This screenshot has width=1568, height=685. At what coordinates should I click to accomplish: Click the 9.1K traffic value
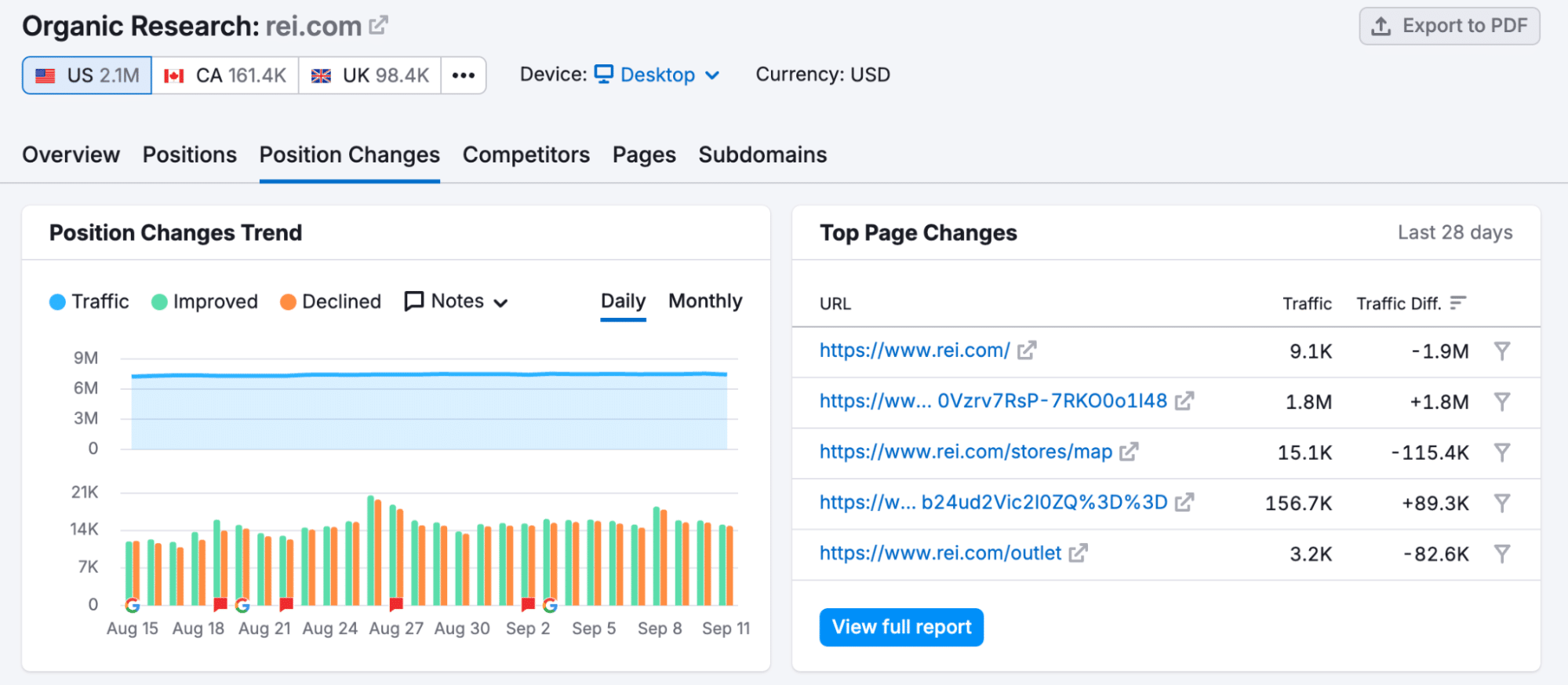(1311, 352)
